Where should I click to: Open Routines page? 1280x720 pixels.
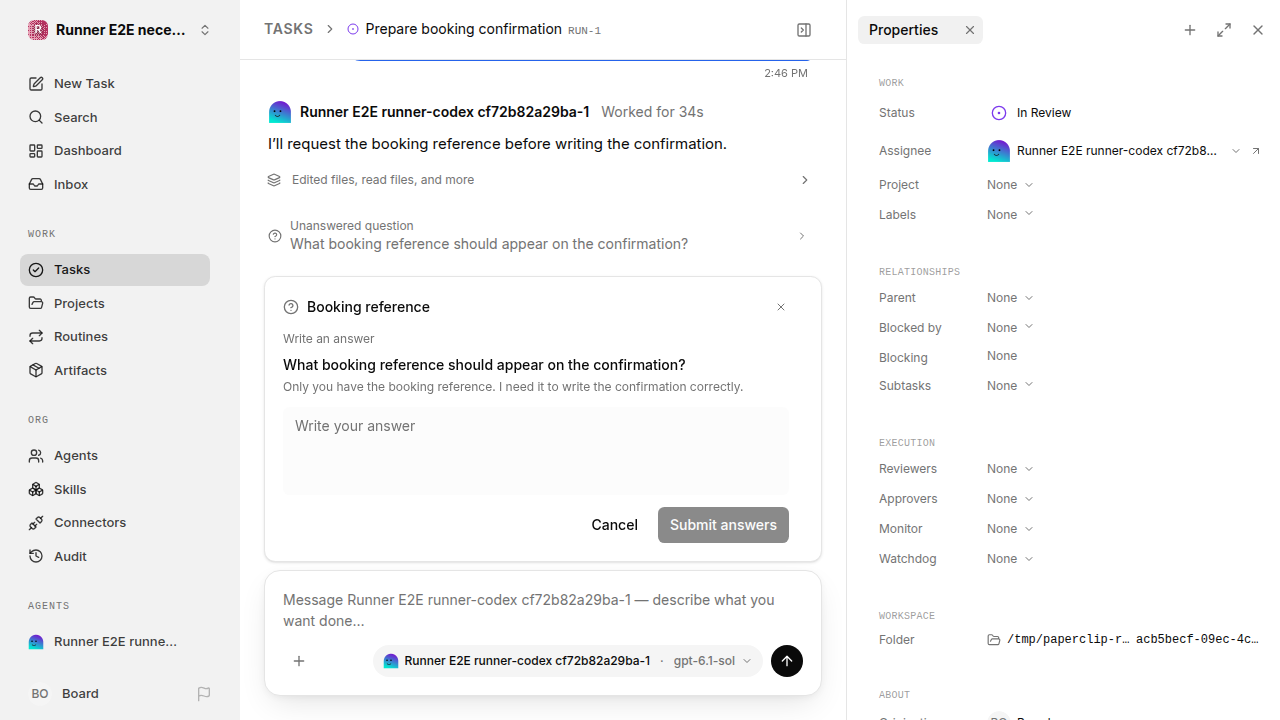(x=115, y=337)
